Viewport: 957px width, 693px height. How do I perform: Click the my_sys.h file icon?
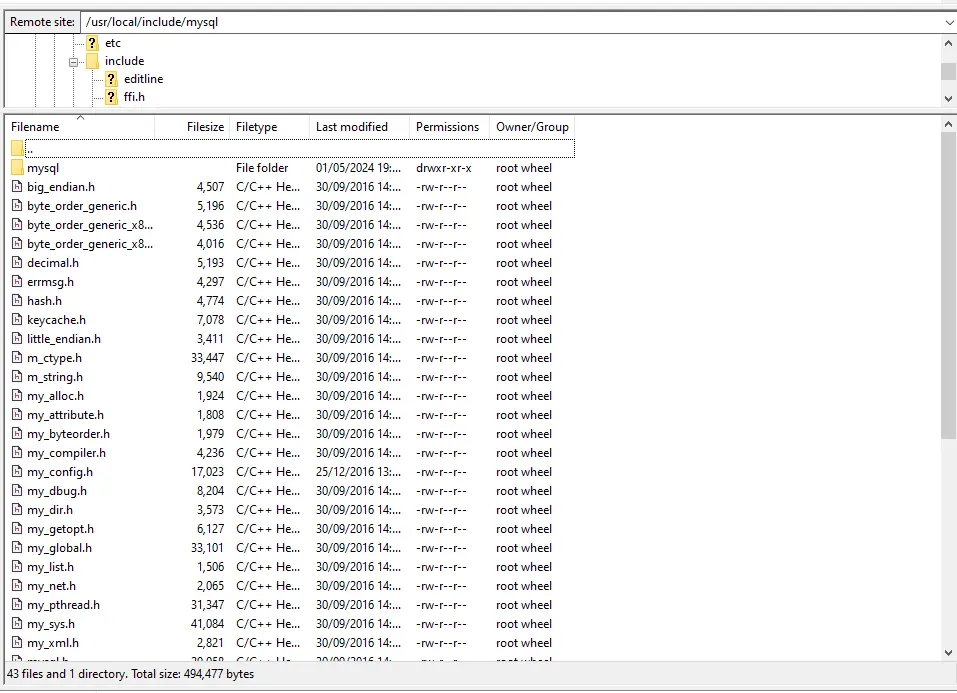click(17, 624)
